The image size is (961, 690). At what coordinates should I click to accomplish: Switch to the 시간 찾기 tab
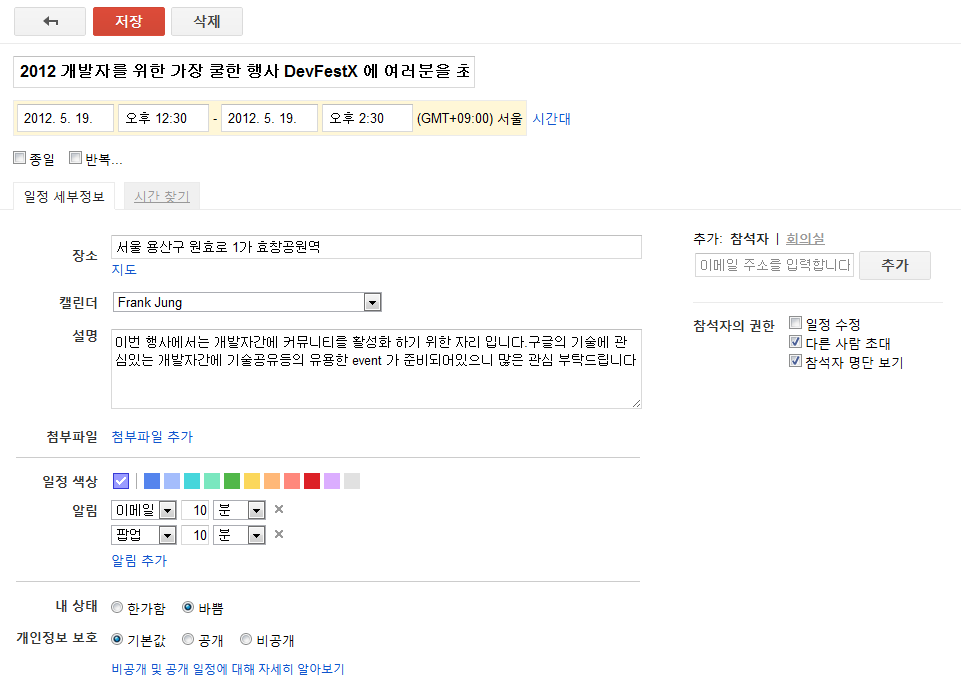coord(162,197)
